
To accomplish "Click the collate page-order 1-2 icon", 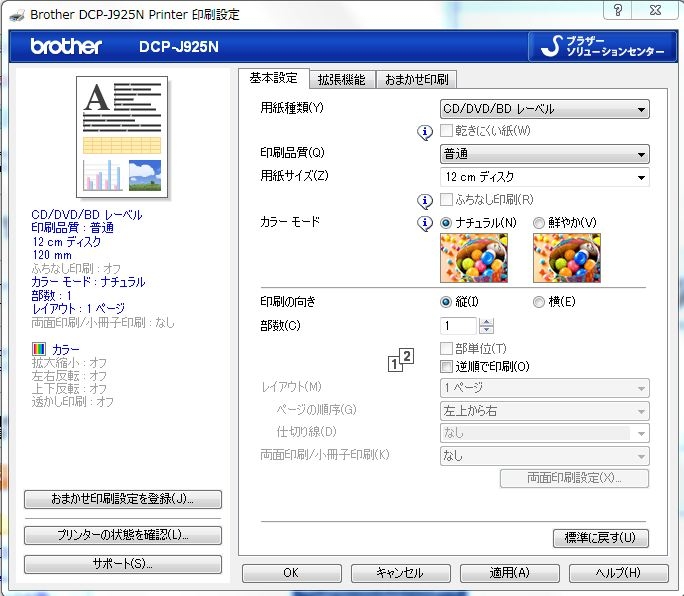I will coord(401,360).
